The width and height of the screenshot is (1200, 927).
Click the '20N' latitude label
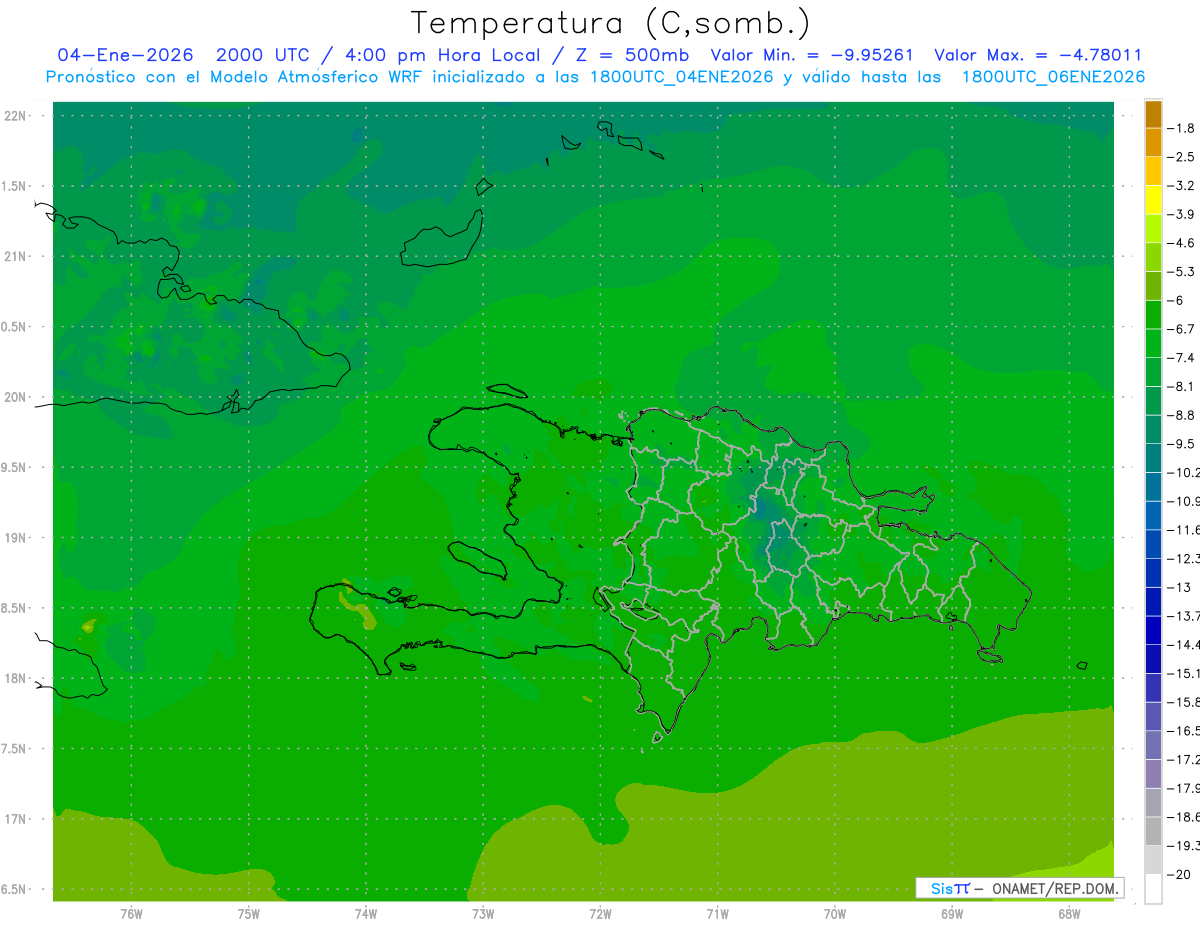(x=16, y=397)
